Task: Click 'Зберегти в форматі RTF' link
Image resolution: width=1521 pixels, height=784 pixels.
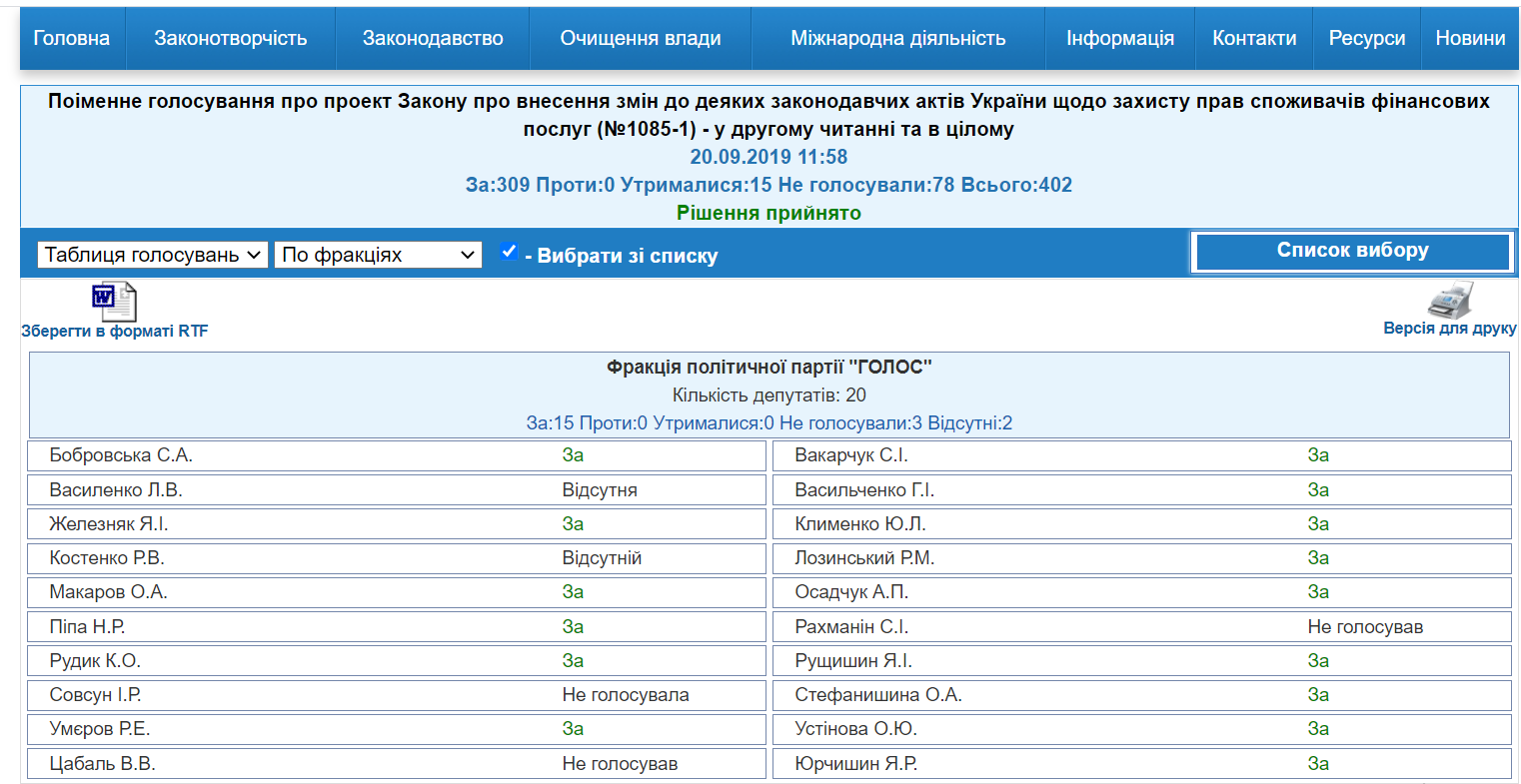Action: pyautogui.click(x=115, y=332)
